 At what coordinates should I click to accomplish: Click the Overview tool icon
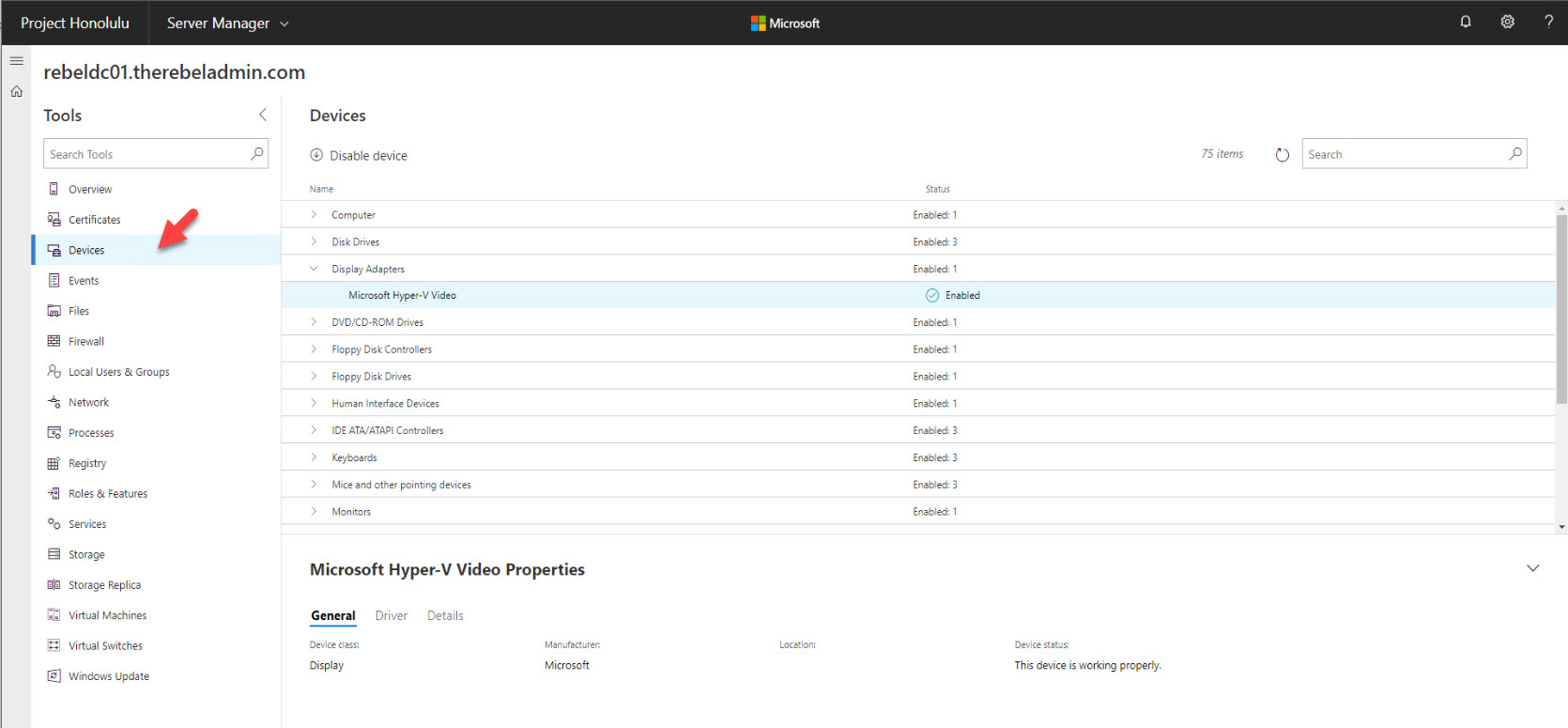pyautogui.click(x=54, y=189)
